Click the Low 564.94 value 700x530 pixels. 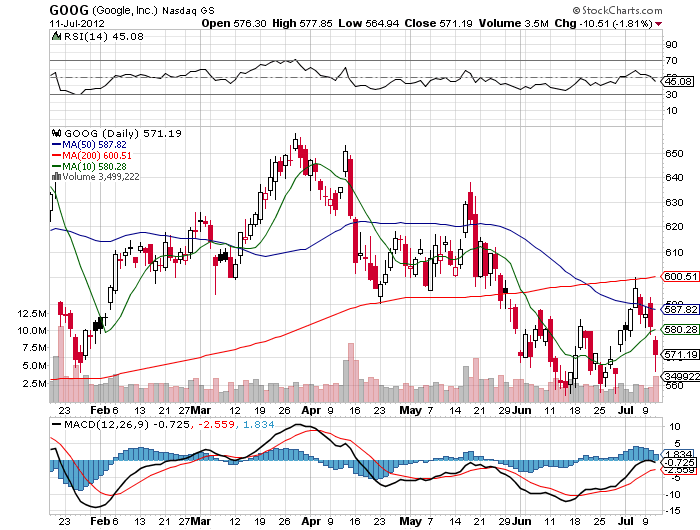(368, 23)
